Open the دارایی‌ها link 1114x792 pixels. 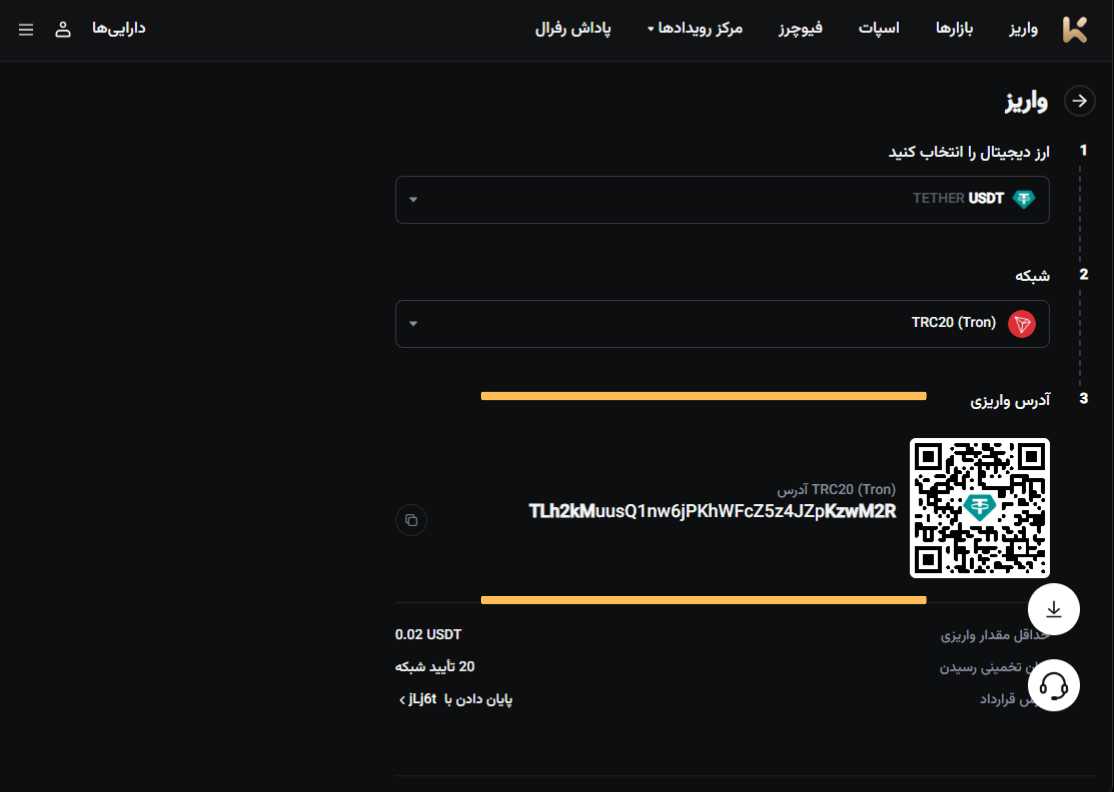click(119, 28)
